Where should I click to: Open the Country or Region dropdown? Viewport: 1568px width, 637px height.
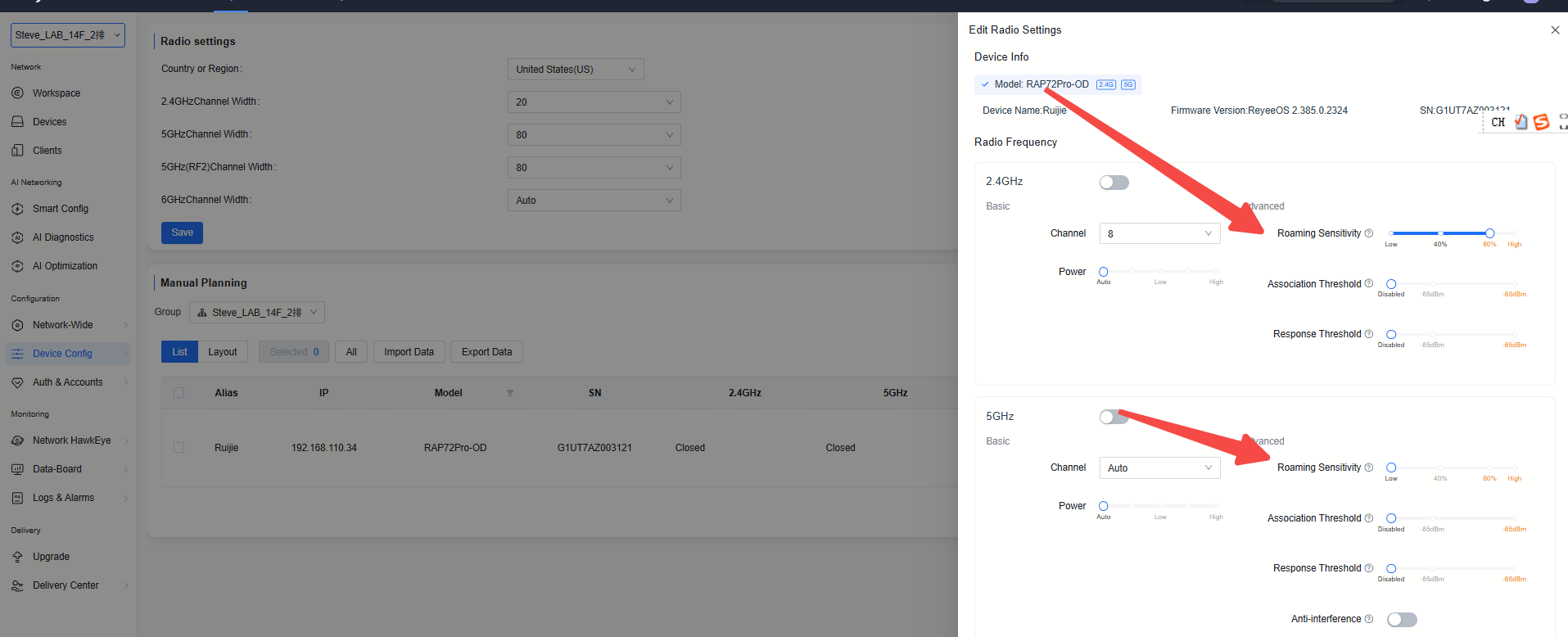click(575, 70)
